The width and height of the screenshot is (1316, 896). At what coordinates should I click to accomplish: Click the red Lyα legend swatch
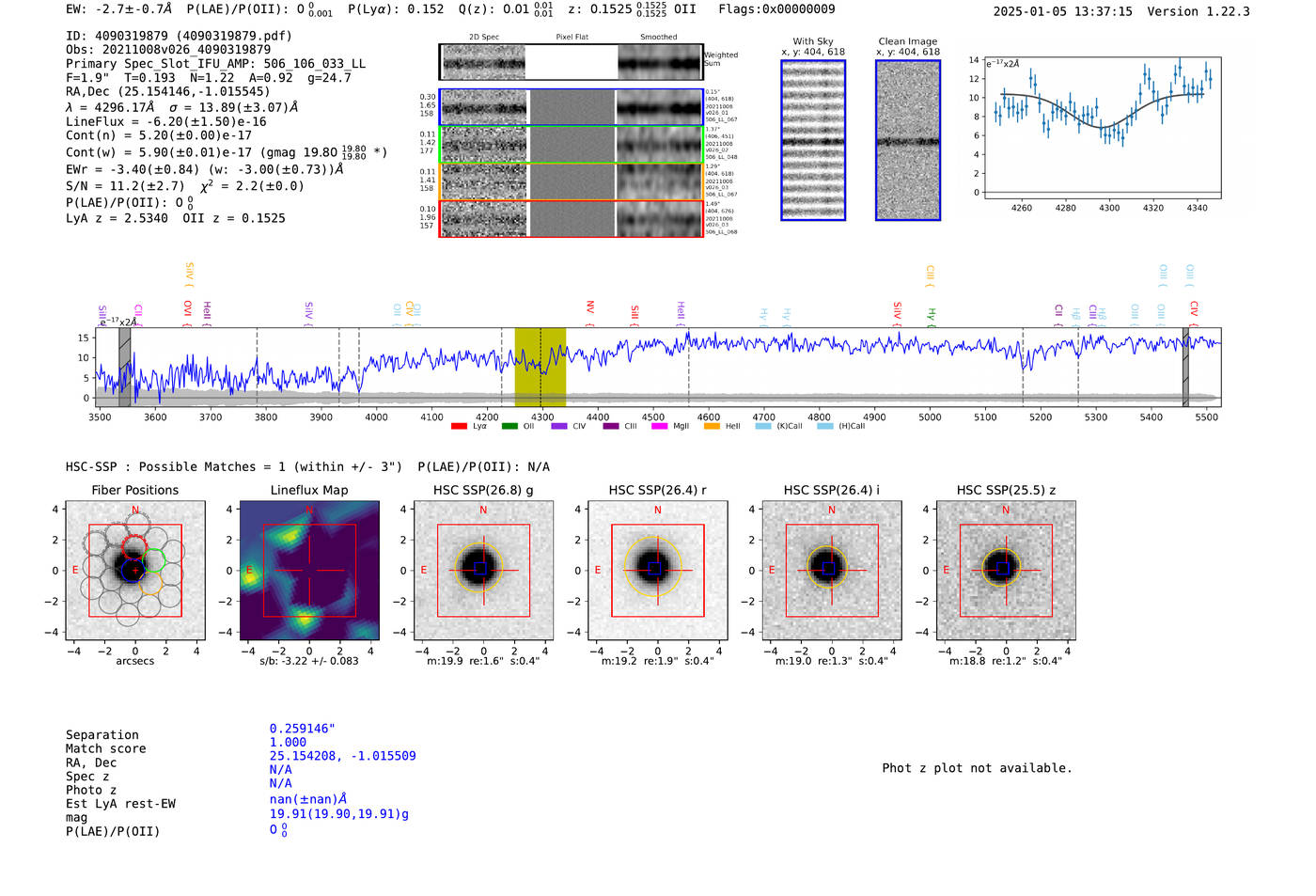point(459,426)
